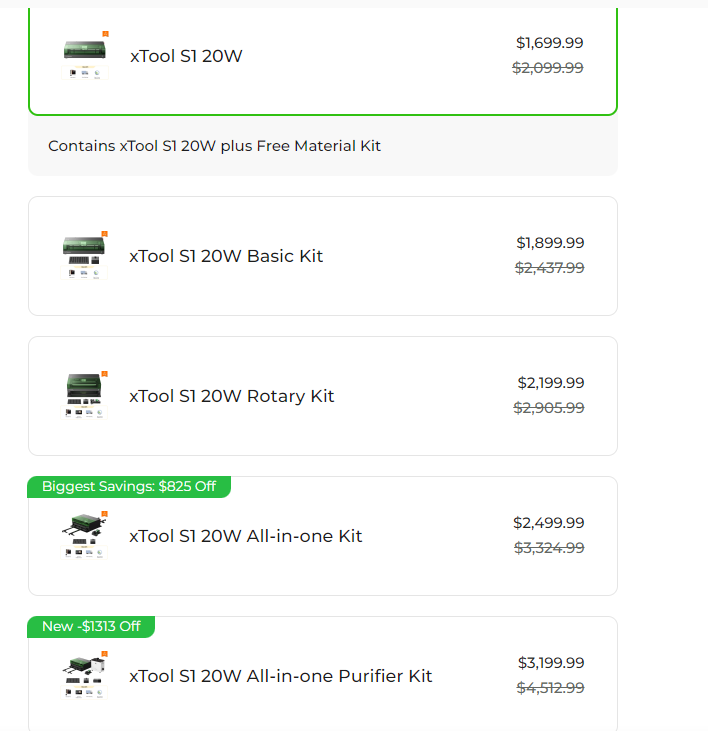708x731 pixels.
Task: Click the $3,199.99 Purifier Kit price
Action: 550,663
